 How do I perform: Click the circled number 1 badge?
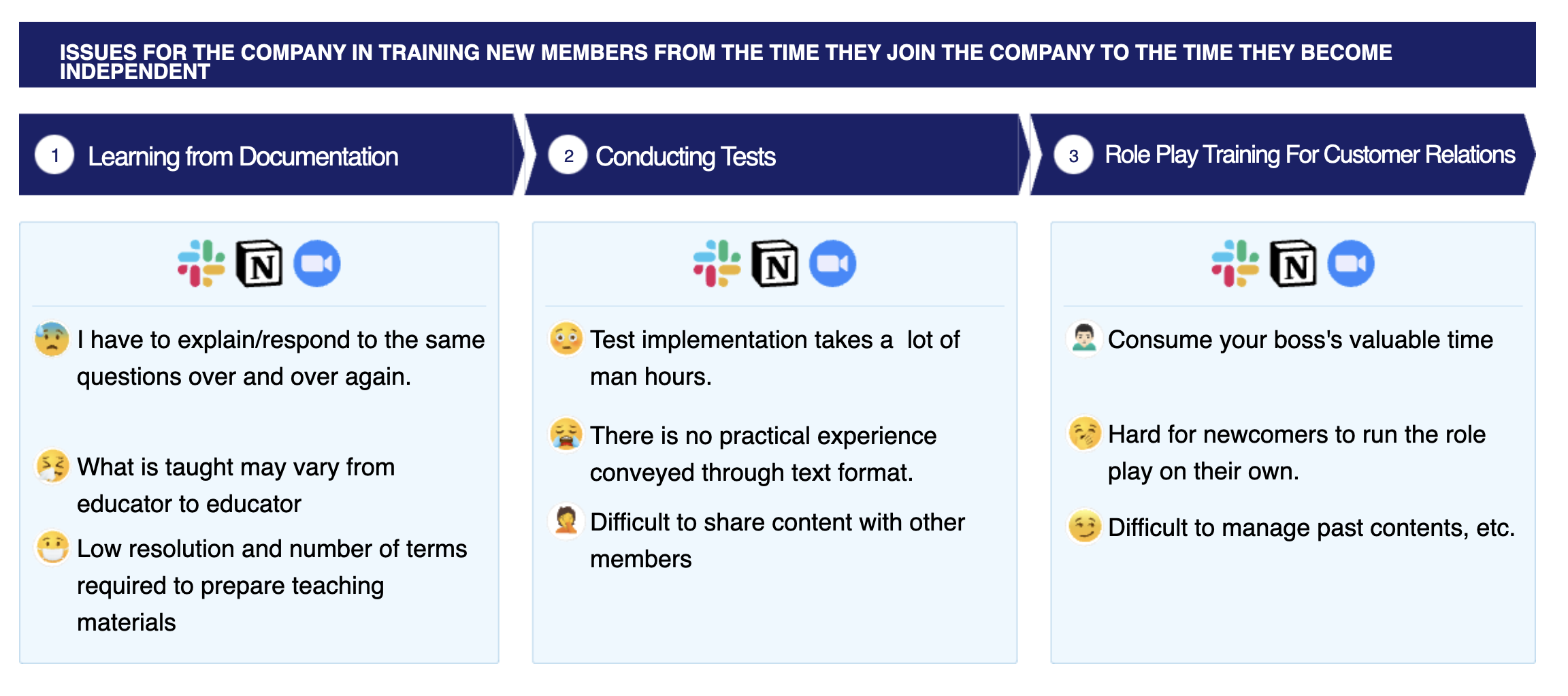(x=54, y=155)
